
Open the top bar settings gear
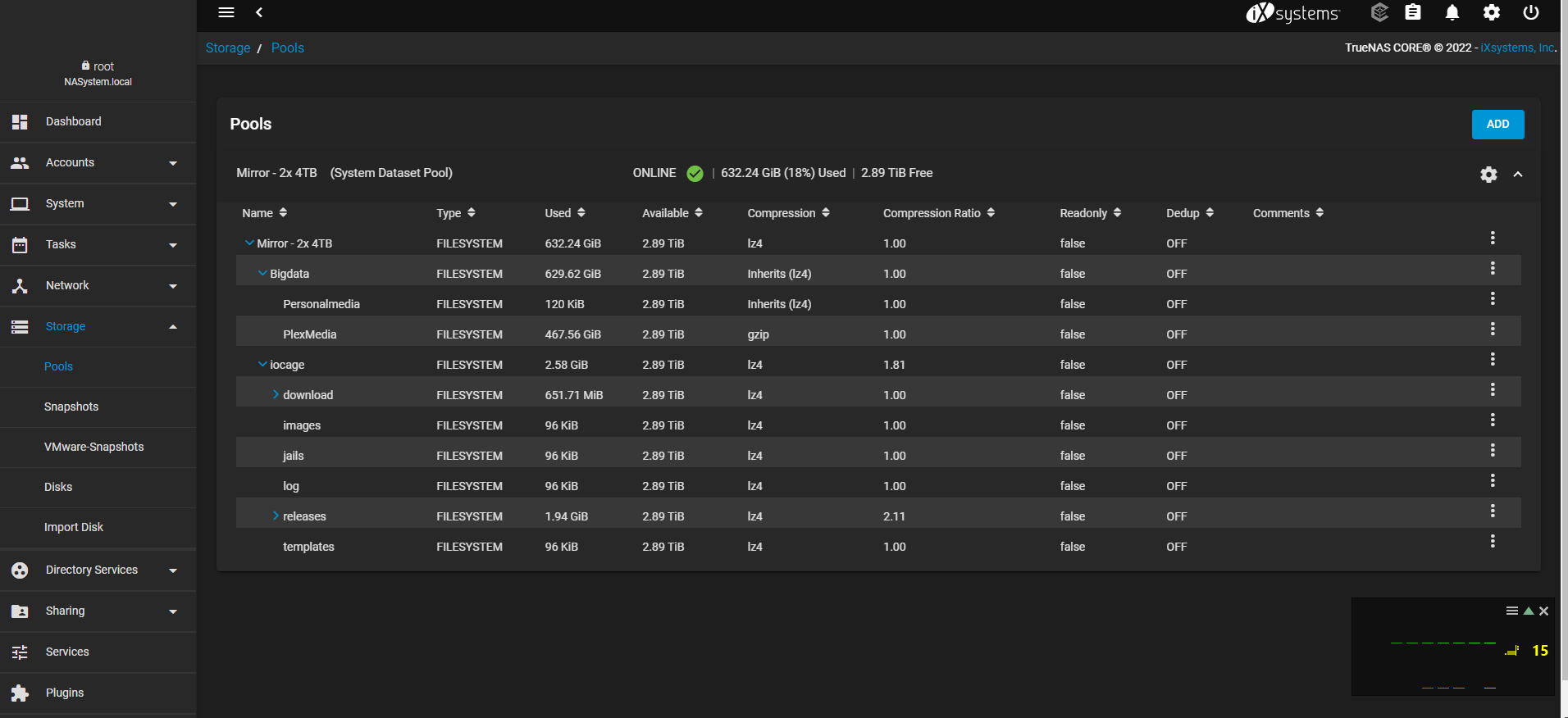1492,12
